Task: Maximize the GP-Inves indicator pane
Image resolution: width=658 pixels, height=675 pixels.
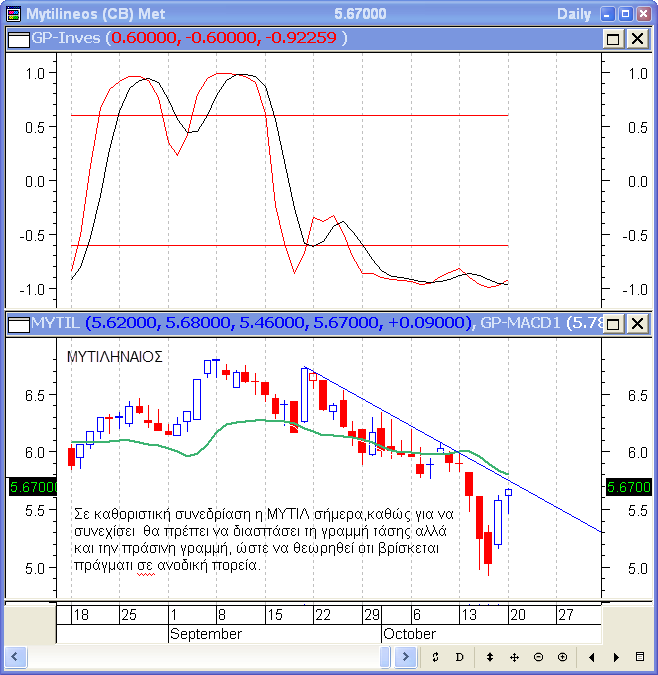Action: pos(613,38)
